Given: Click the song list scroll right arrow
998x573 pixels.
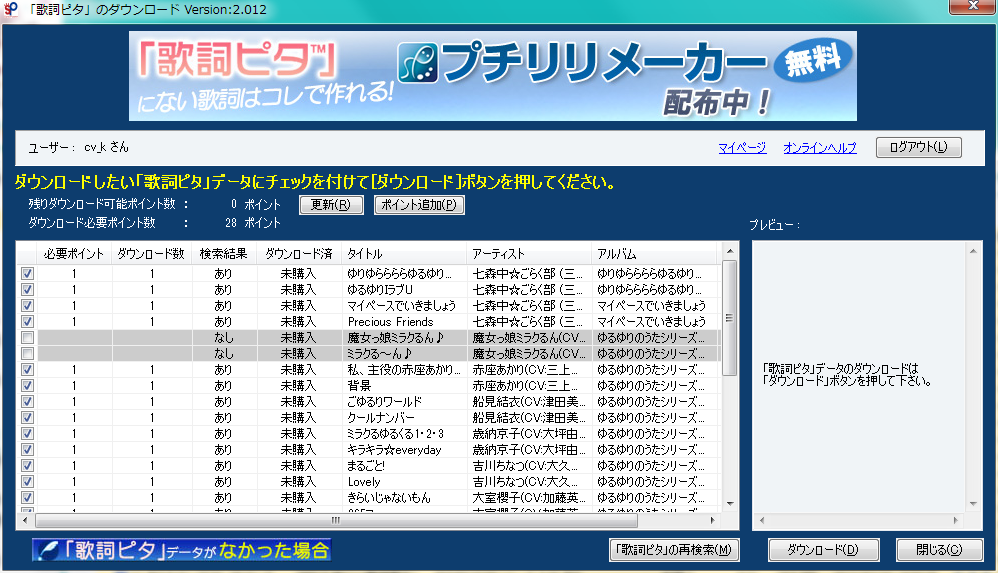Looking at the screenshot, I should click(x=712, y=521).
